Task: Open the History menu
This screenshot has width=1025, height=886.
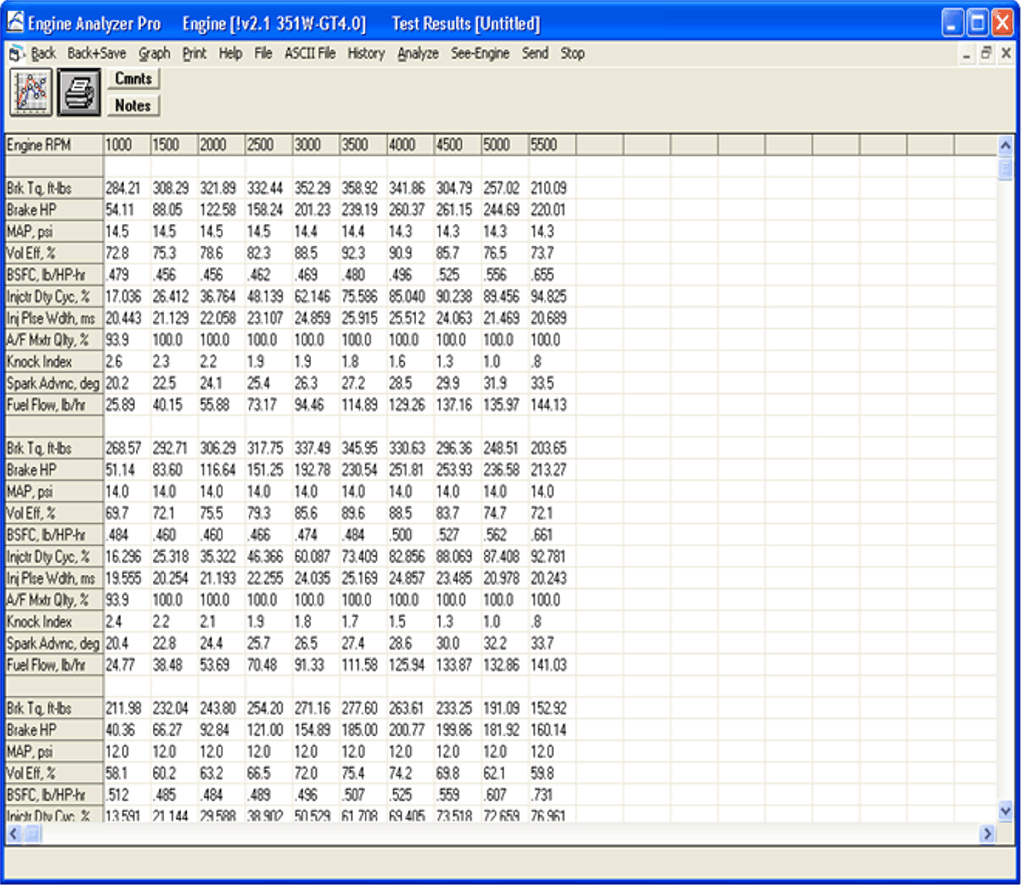Action: (366, 54)
